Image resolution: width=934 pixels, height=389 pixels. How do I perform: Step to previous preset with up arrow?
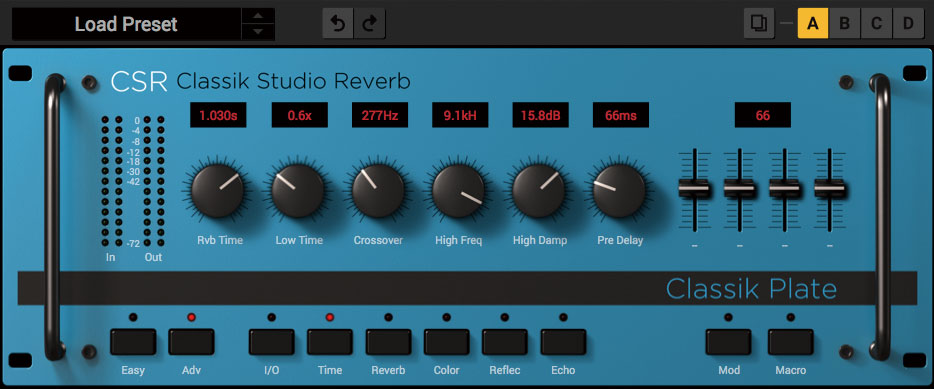(x=258, y=16)
